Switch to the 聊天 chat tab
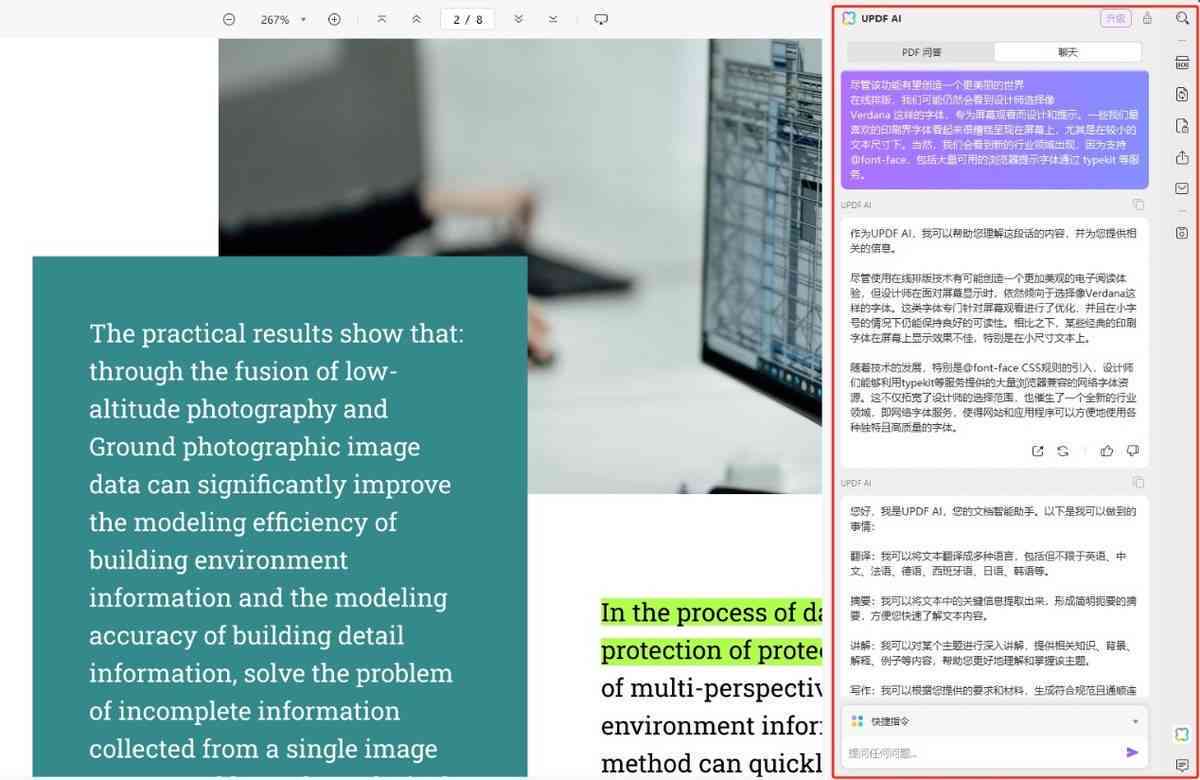This screenshot has height=780, width=1200. pyautogui.click(x=1067, y=52)
